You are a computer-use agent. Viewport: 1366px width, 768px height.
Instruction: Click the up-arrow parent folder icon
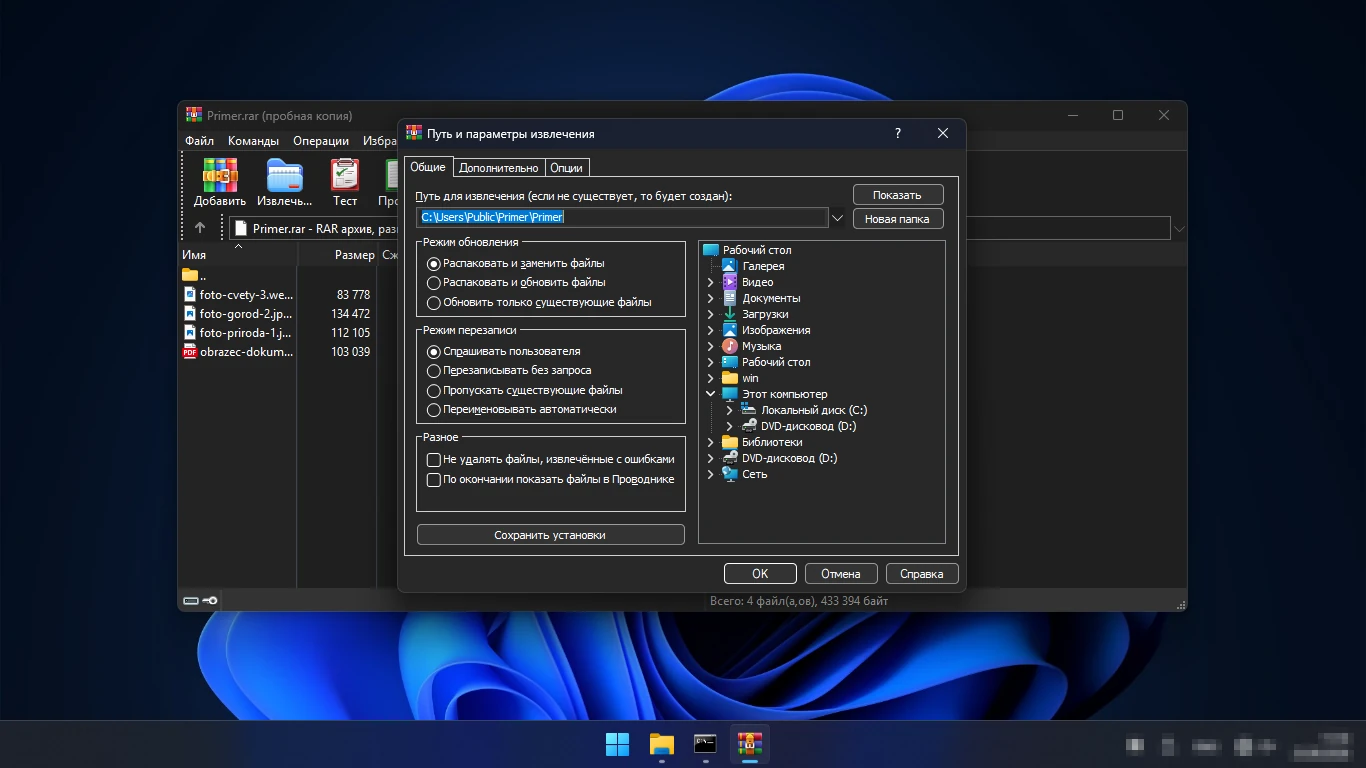pos(200,228)
